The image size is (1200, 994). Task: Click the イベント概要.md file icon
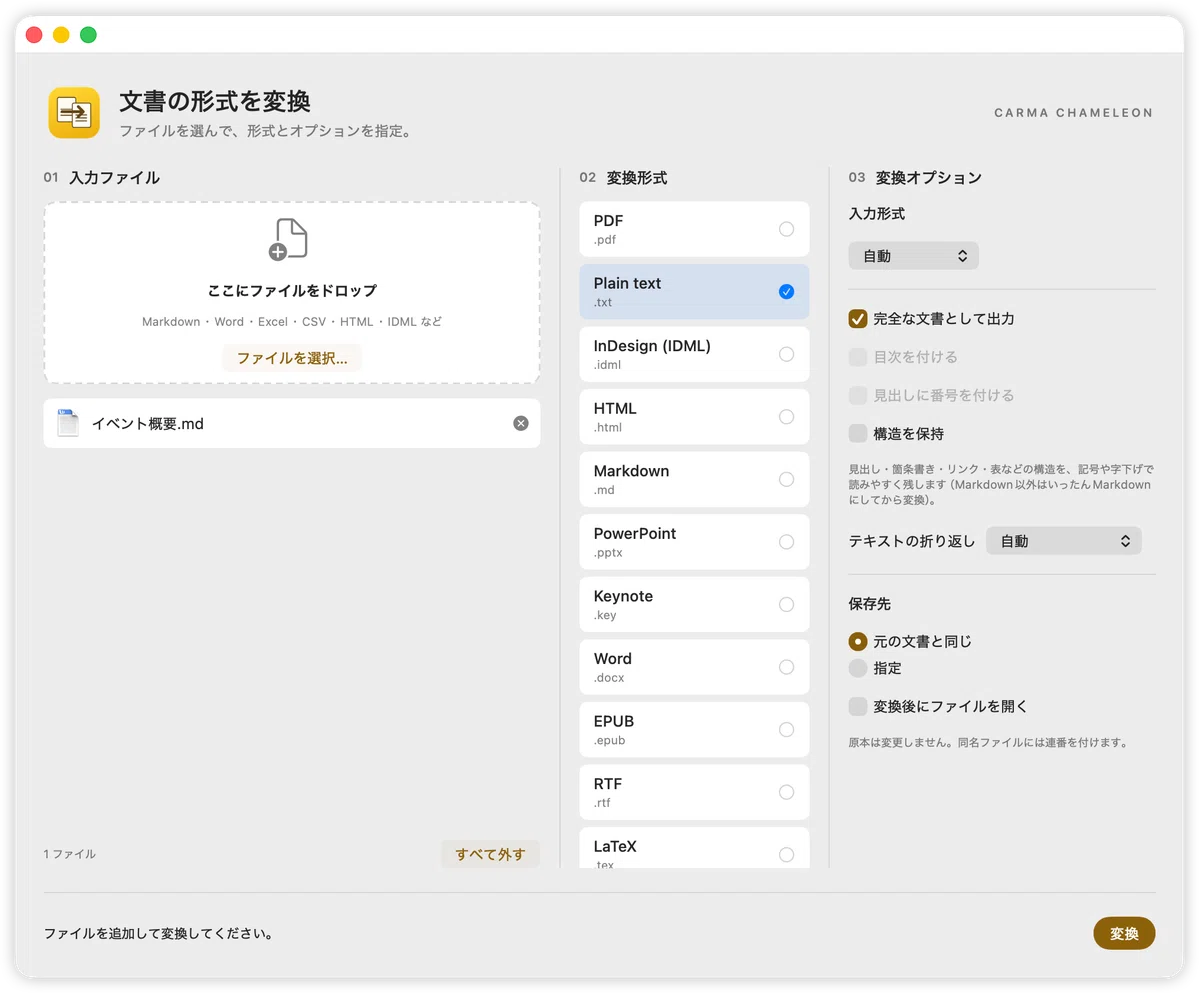pyautogui.click(x=68, y=423)
